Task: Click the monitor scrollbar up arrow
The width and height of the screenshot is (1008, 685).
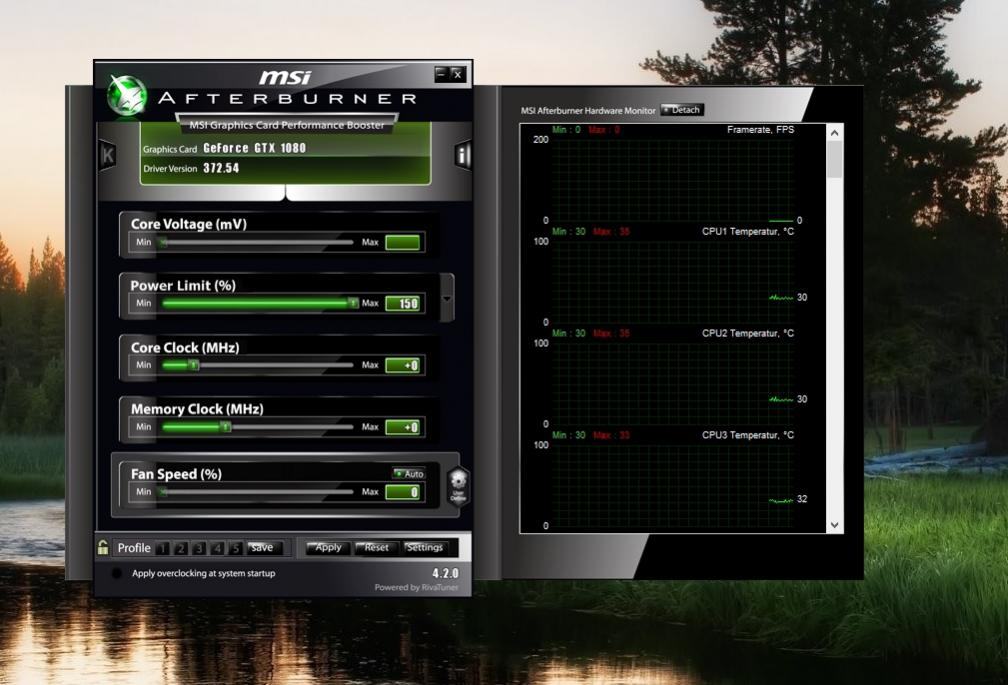Action: coord(834,133)
